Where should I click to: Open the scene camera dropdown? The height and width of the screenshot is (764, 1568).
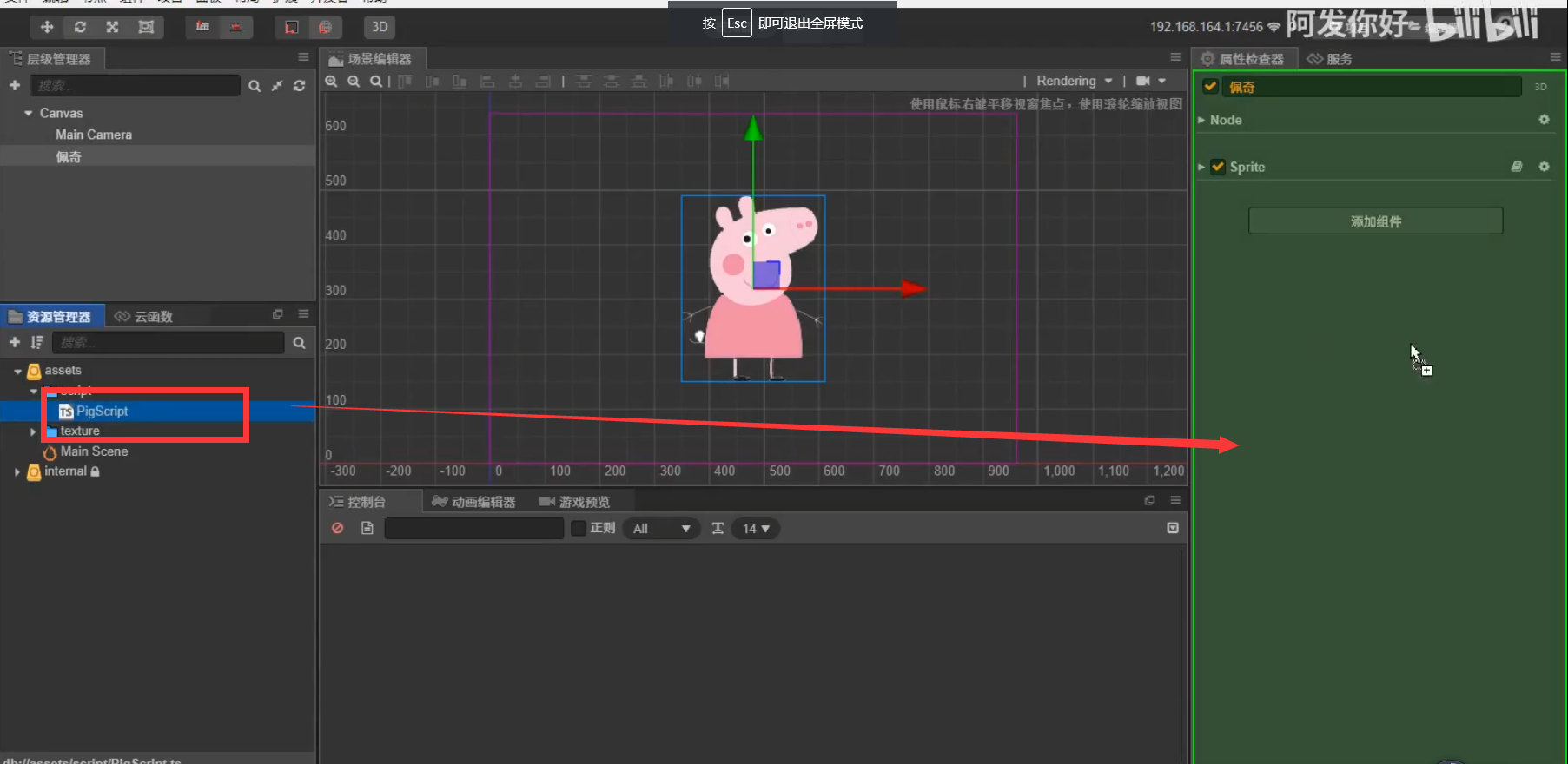click(x=1151, y=81)
